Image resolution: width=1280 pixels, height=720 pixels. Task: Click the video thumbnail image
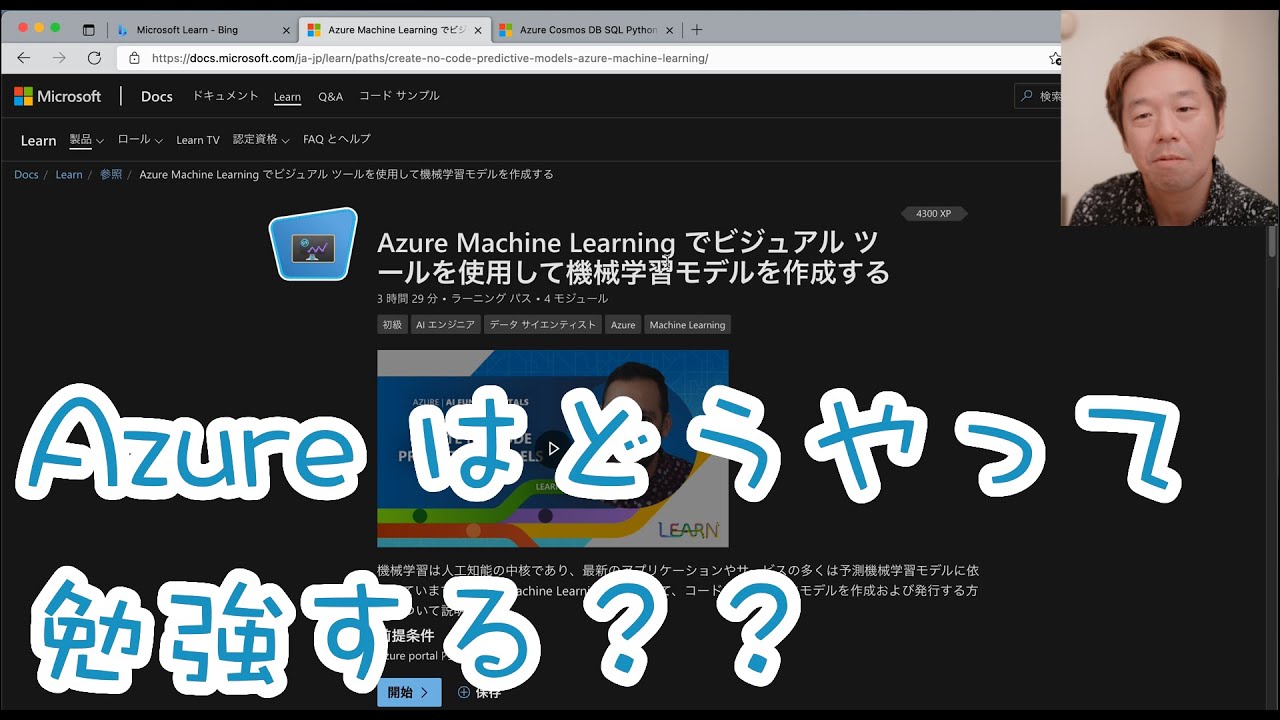click(x=553, y=448)
